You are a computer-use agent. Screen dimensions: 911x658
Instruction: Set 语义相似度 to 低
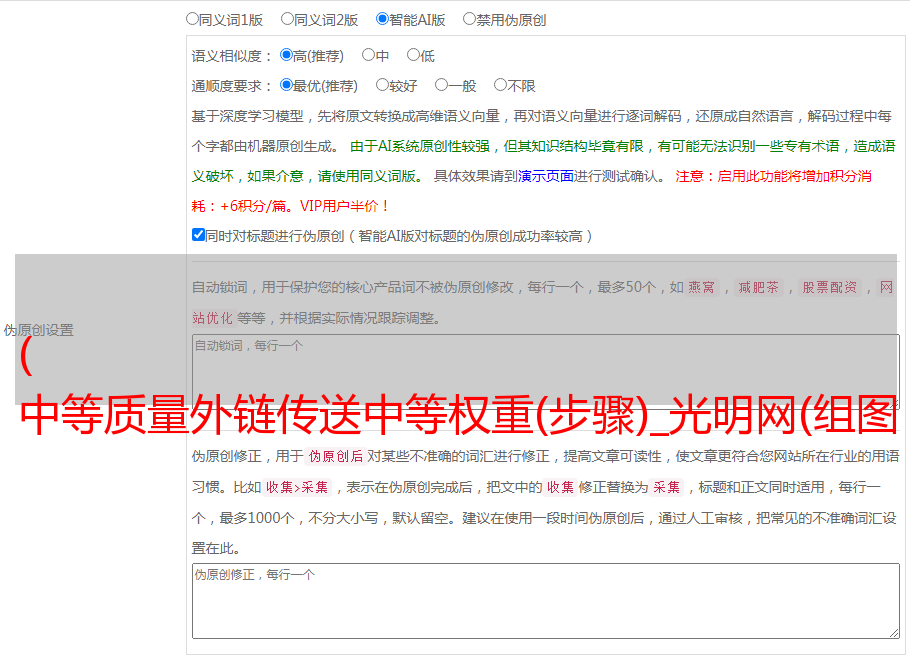pos(413,55)
